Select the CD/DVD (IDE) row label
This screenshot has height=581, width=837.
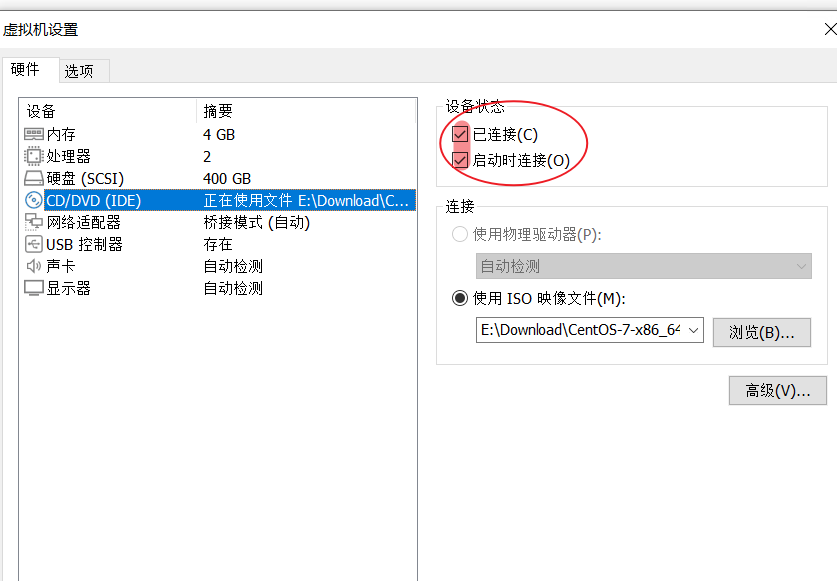[x=93, y=200]
